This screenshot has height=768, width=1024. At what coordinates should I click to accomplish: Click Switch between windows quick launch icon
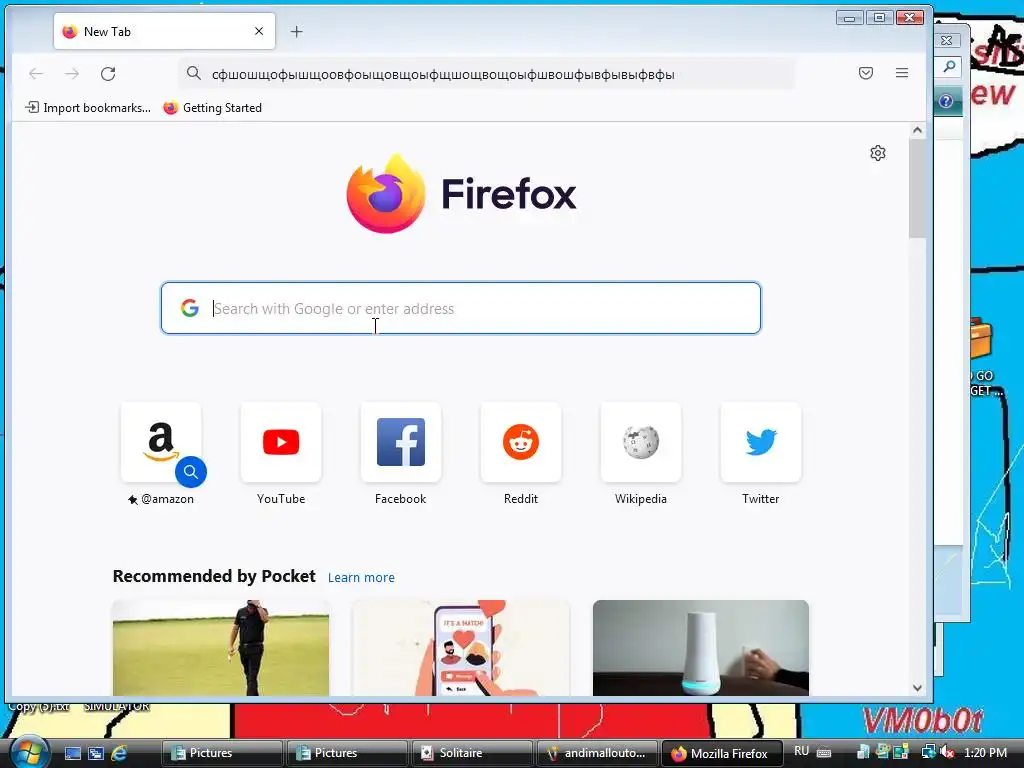pos(96,753)
